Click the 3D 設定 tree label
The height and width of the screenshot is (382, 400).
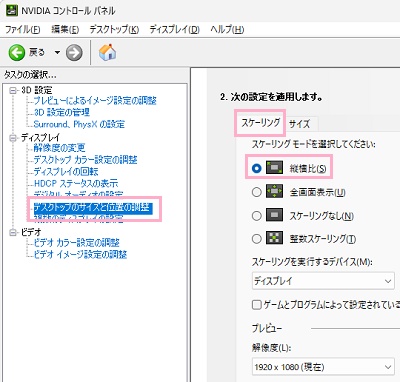(37, 90)
